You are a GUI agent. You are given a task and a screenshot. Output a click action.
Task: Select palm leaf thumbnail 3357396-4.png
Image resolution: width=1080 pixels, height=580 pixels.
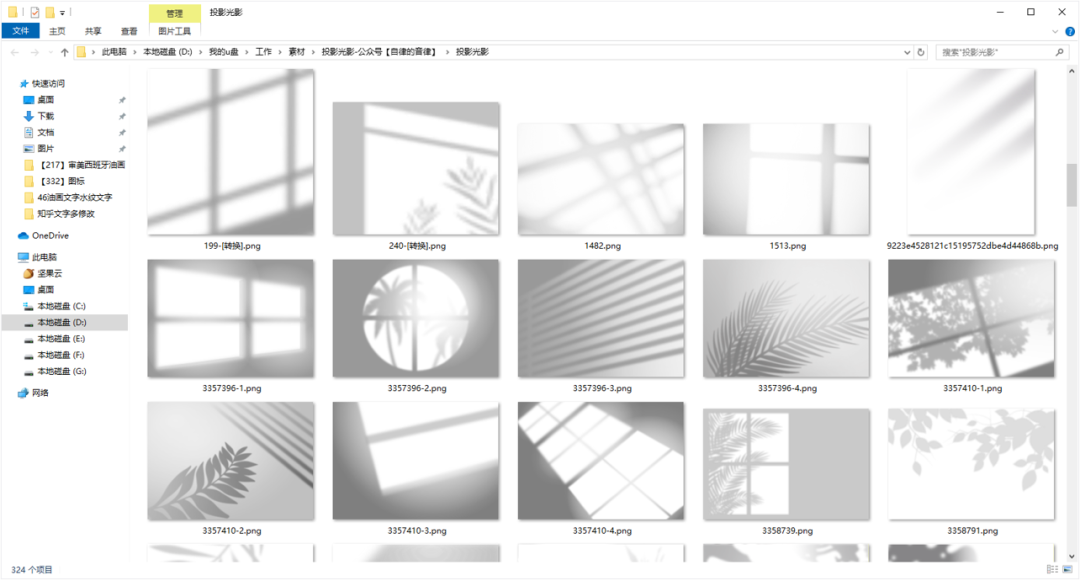787,318
